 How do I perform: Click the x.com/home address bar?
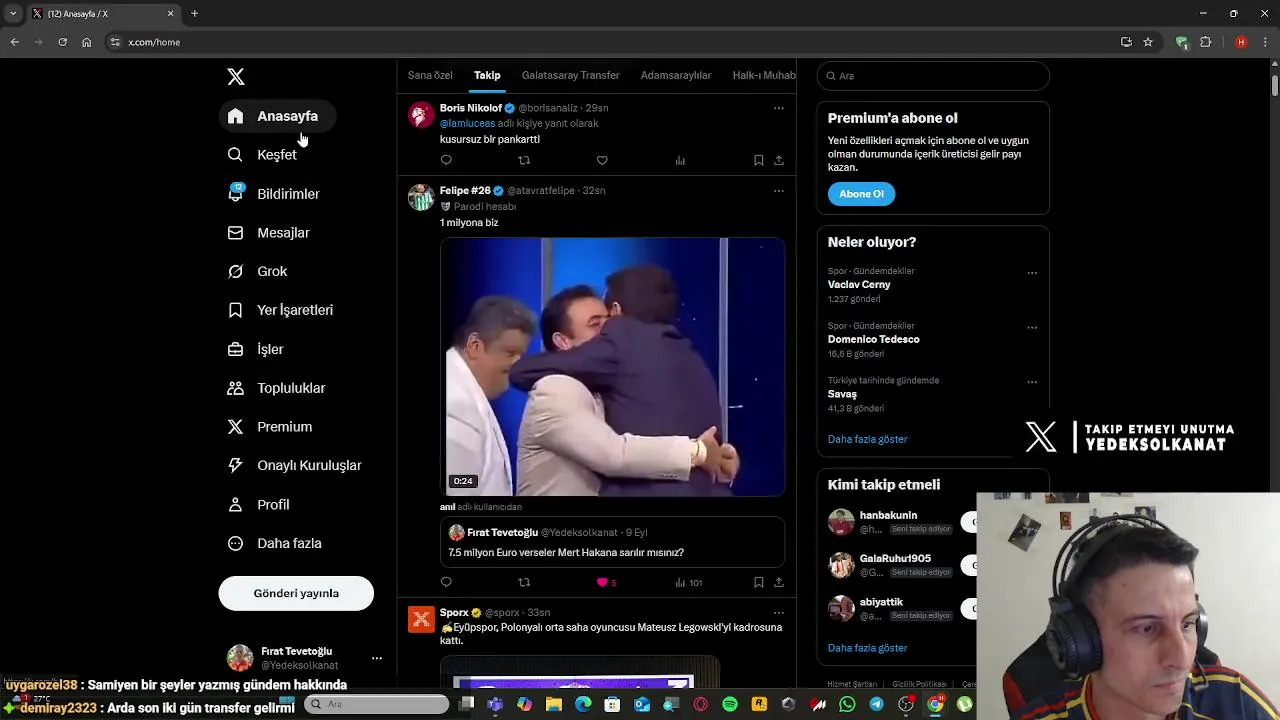(610, 42)
